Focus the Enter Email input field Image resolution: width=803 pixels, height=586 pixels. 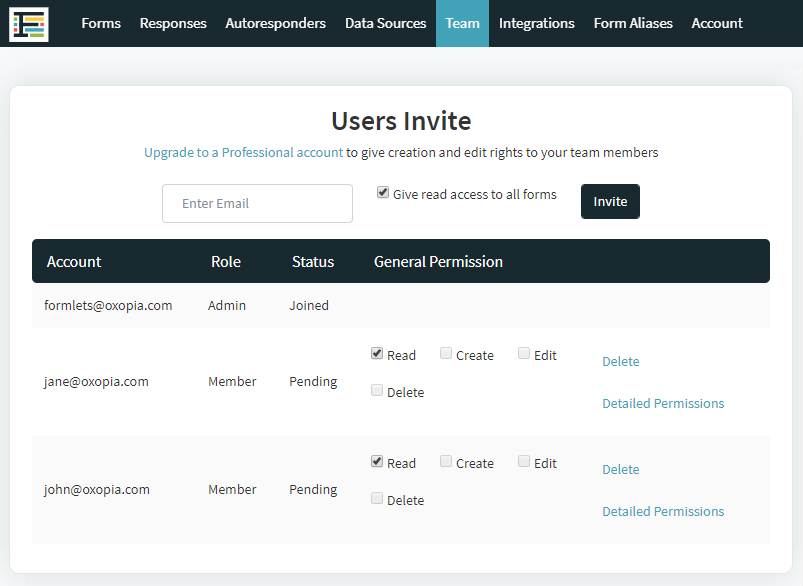(257, 203)
